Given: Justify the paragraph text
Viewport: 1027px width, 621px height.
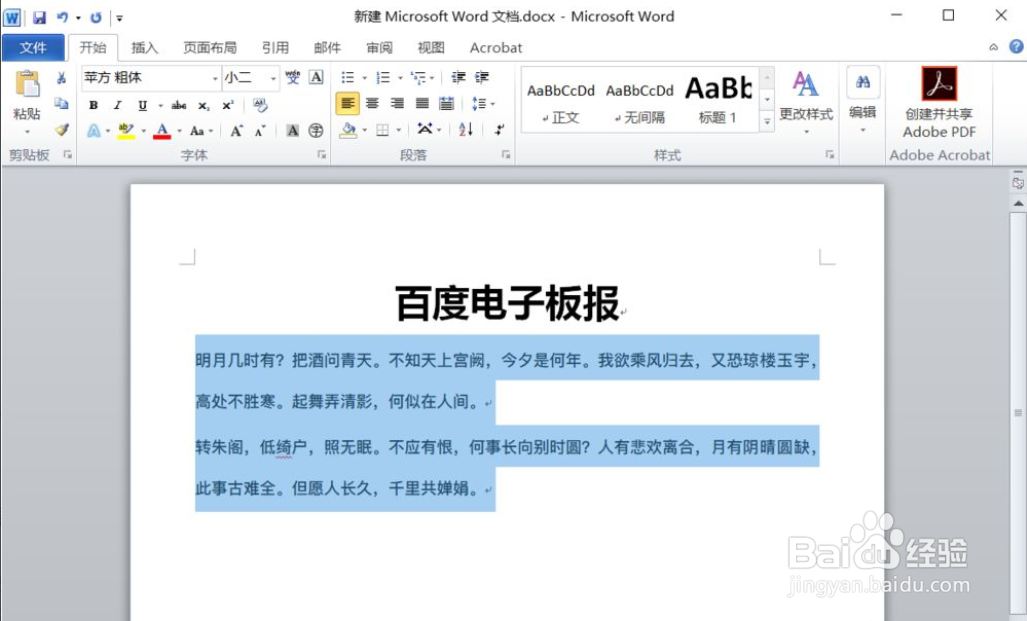Looking at the screenshot, I should 422,104.
